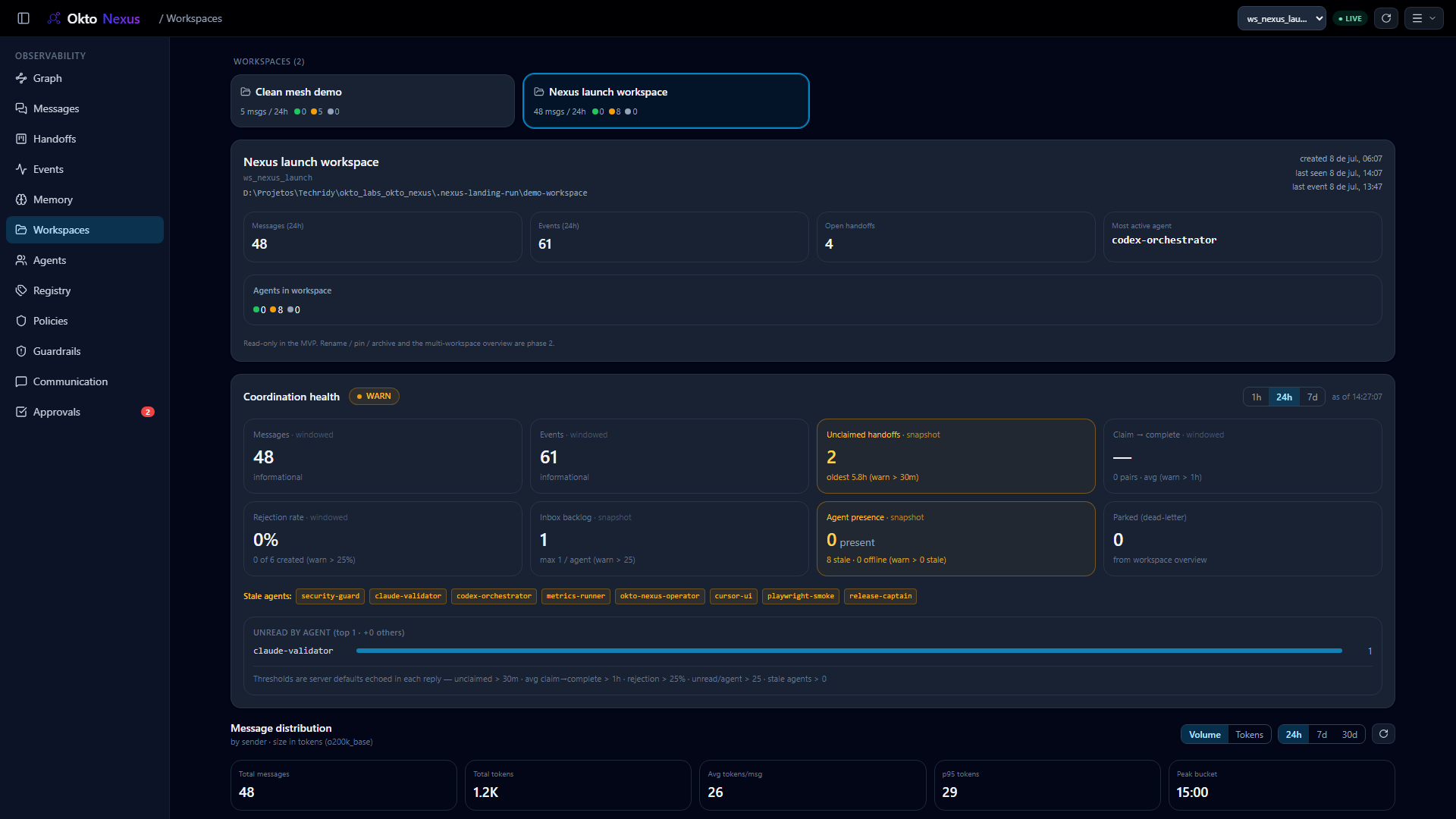Click the Approvals badge showing 2
Image resolution: width=1456 pixels, height=819 pixels.
[x=148, y=412]
